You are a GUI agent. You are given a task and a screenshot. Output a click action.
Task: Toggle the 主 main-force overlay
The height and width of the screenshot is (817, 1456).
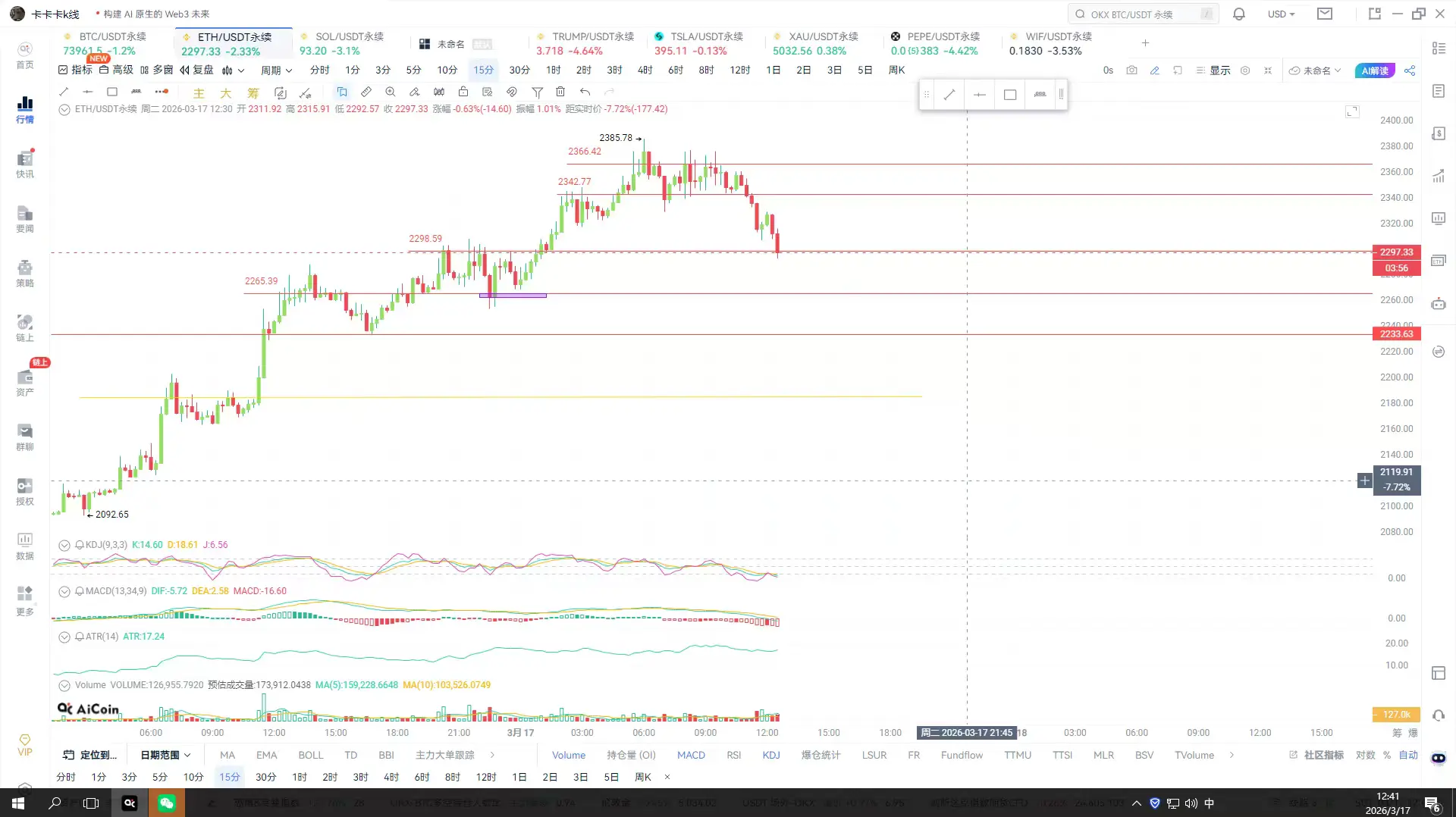pos(199,92)
